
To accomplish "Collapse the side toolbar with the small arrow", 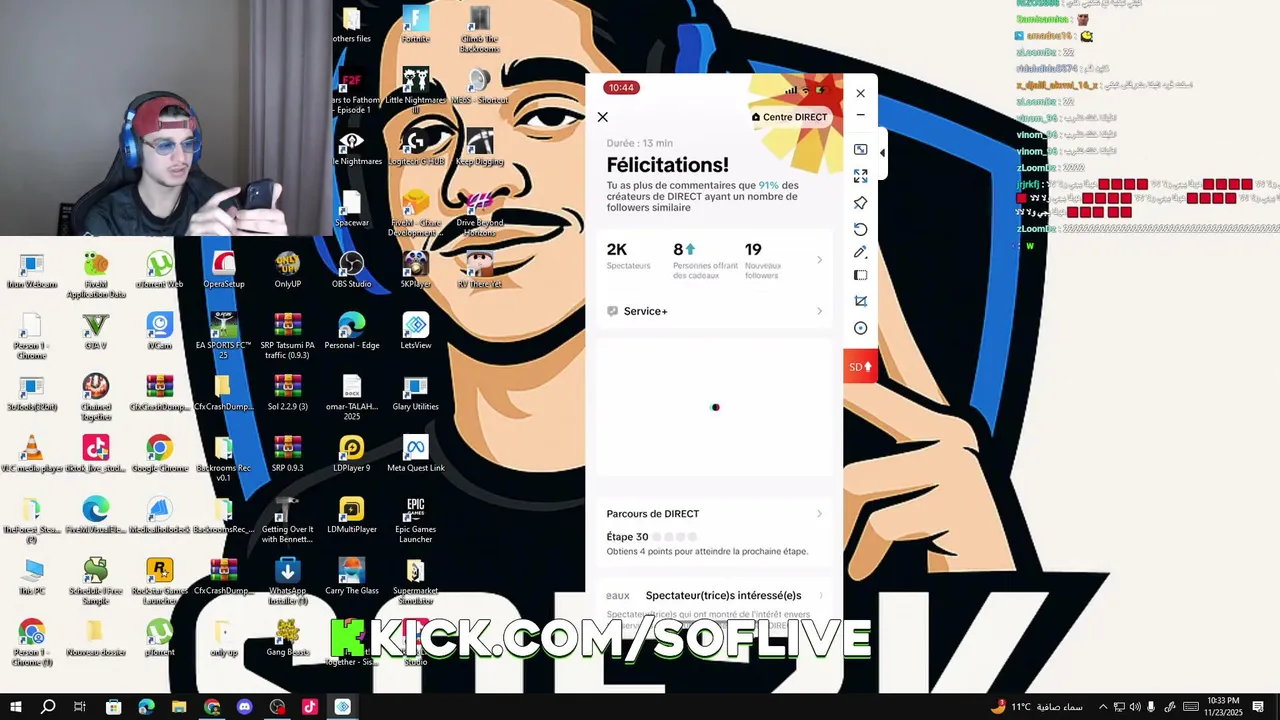I will (882, 153).
